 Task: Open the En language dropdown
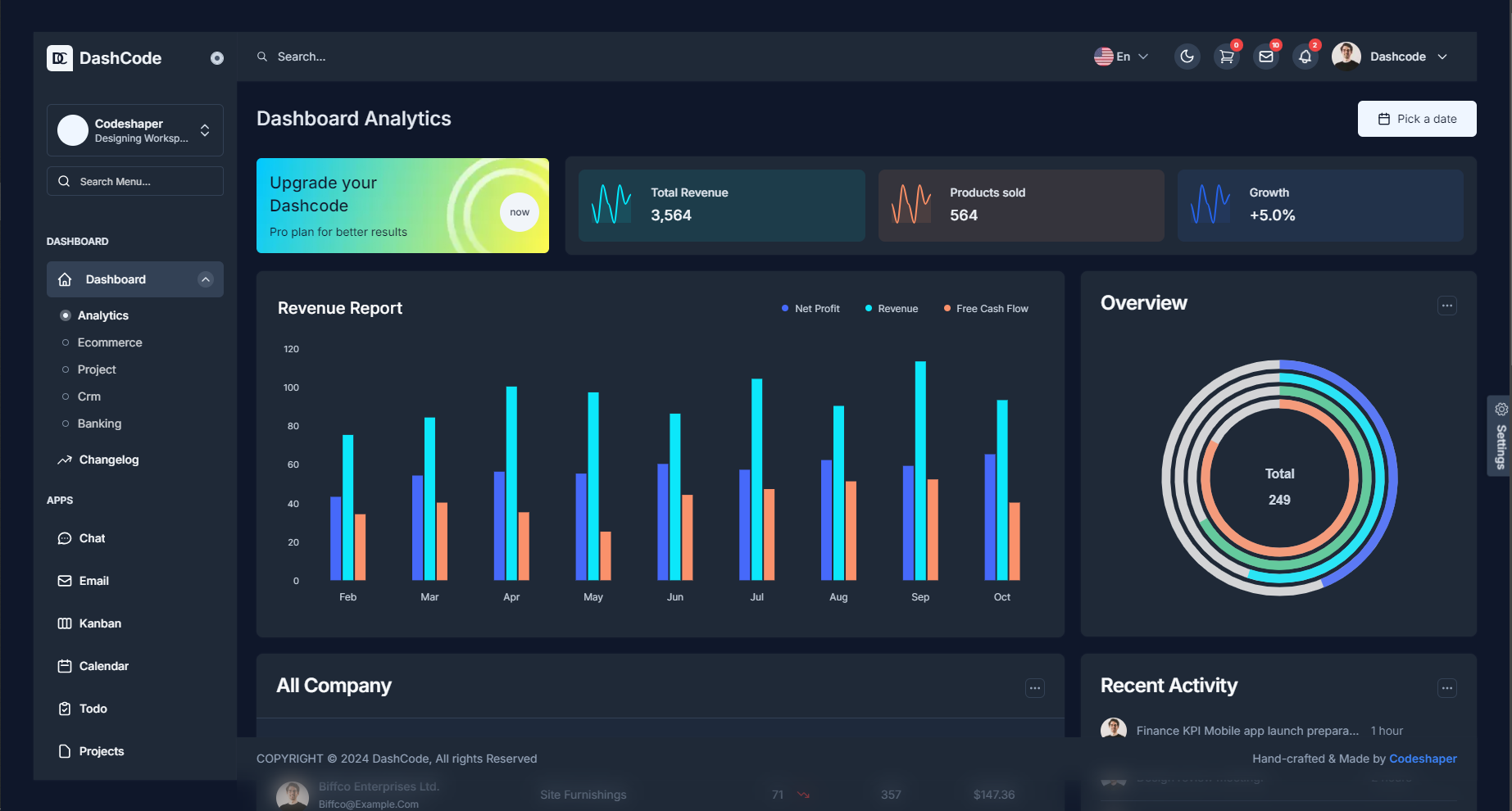(x=1121, y=57)
